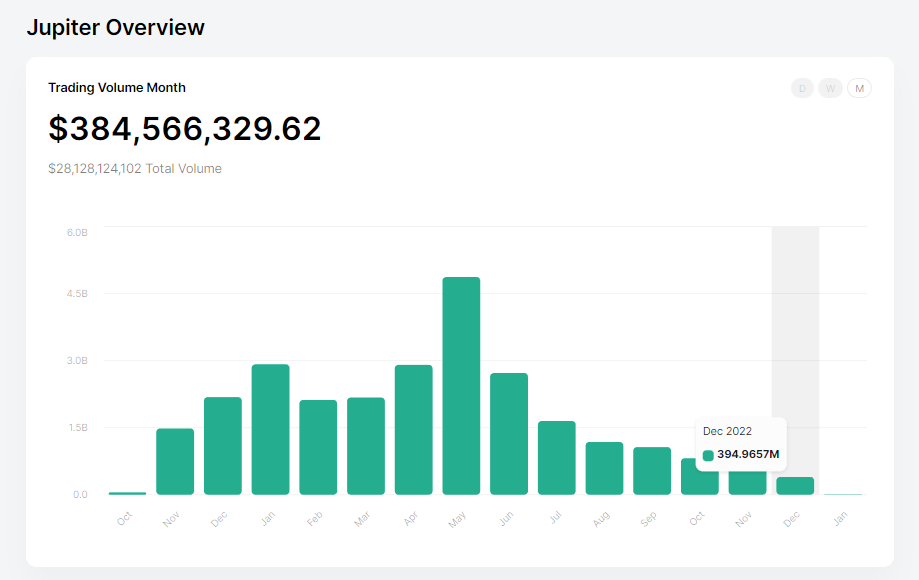The image size is (919, 580).
Task: Click the Jupiter Overview heading
Action: tap(115, 28)
